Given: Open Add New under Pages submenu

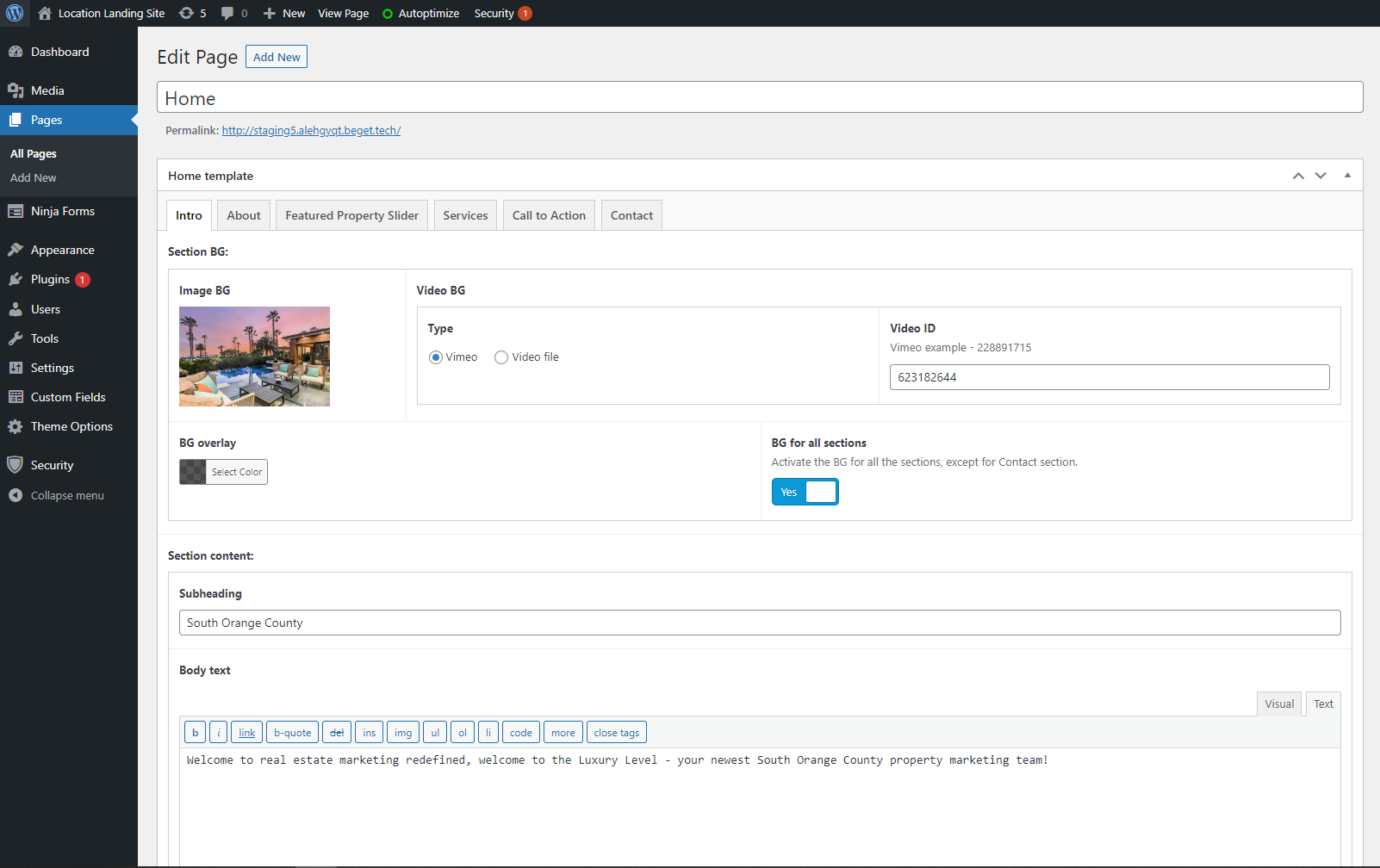Looking at the screenshot, I should pos(34,177).
